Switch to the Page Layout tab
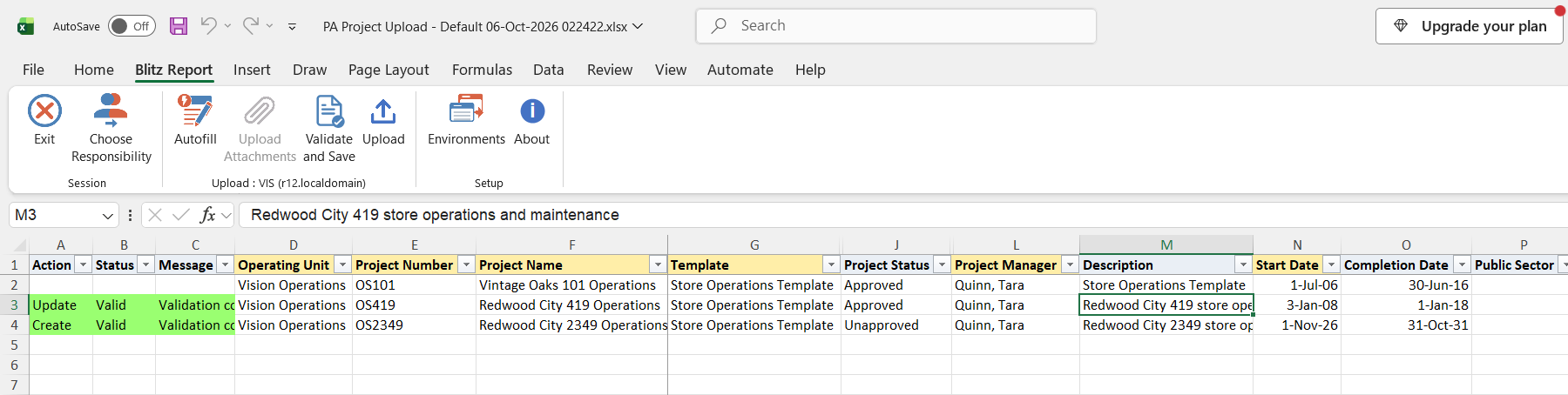Image resolution: width=1568 pixels, height=395 pixels. pyautogui.click(x=389, y=70)
